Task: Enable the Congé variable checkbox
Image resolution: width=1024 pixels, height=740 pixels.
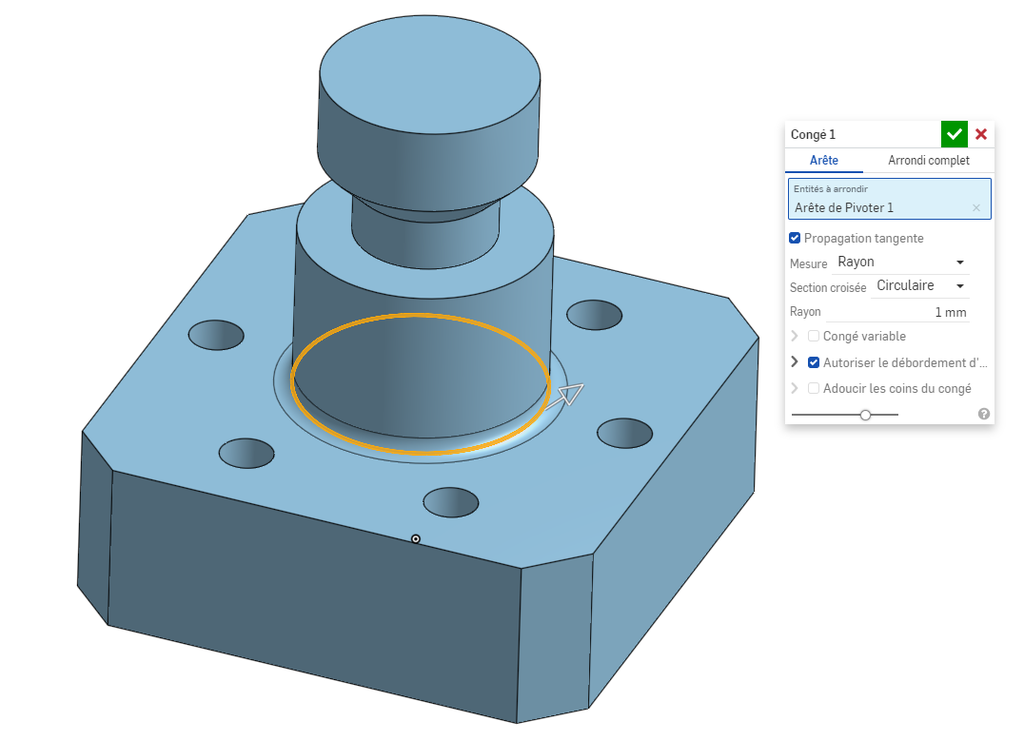Action: [814, 336]
